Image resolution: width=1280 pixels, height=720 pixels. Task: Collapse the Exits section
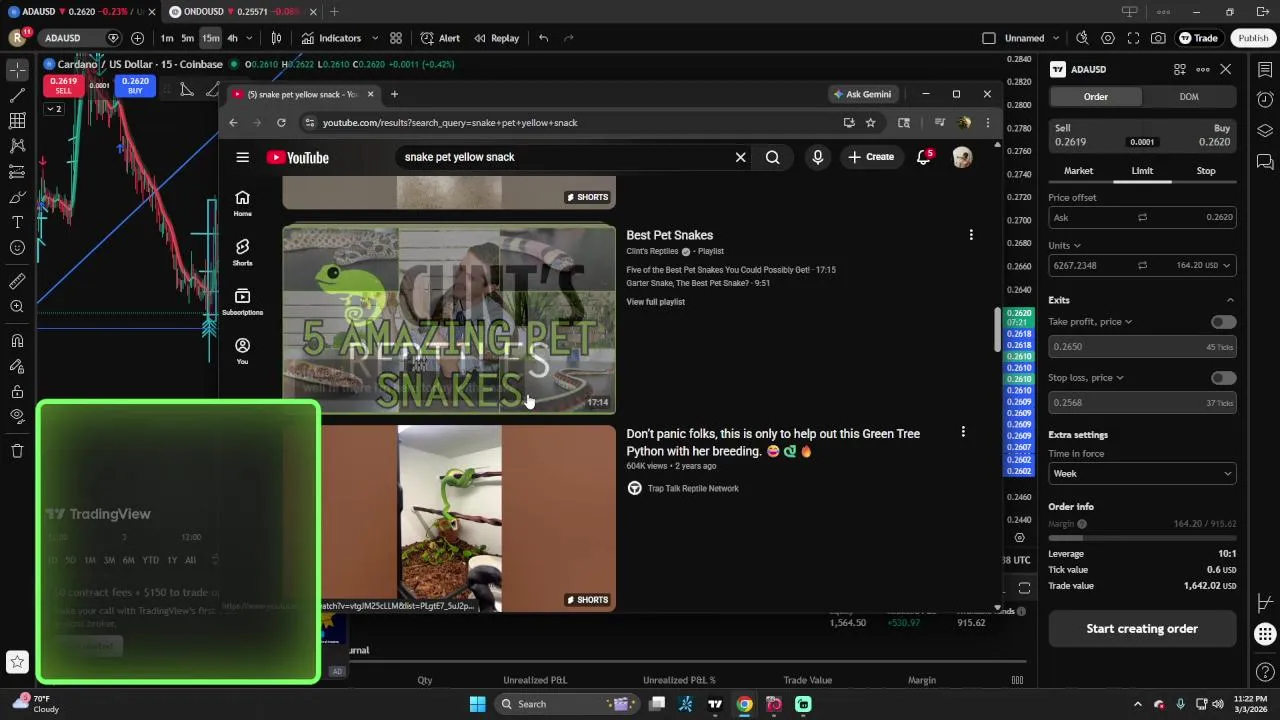coord(1230,300)
